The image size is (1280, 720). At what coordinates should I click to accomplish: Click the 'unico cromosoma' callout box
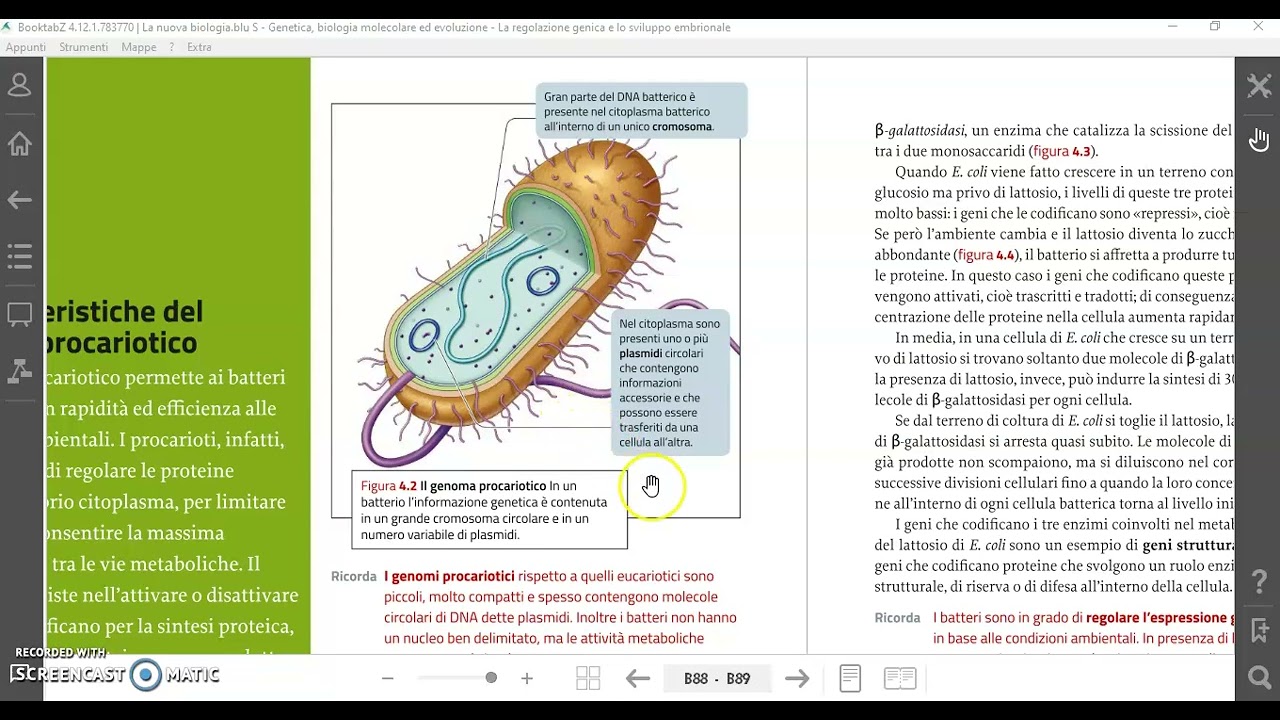point(641,111)
